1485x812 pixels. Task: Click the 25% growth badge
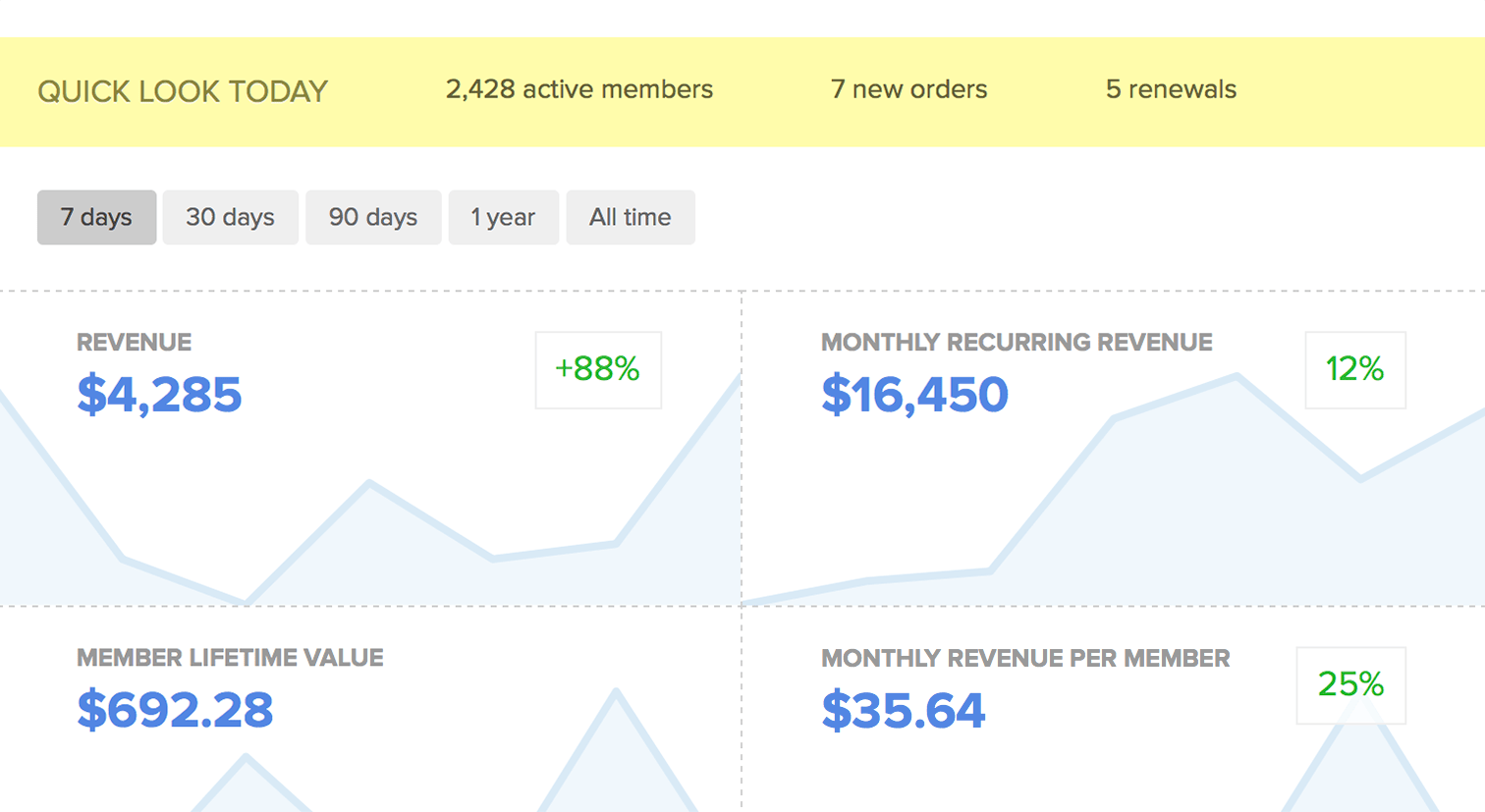click(1351, 685)
